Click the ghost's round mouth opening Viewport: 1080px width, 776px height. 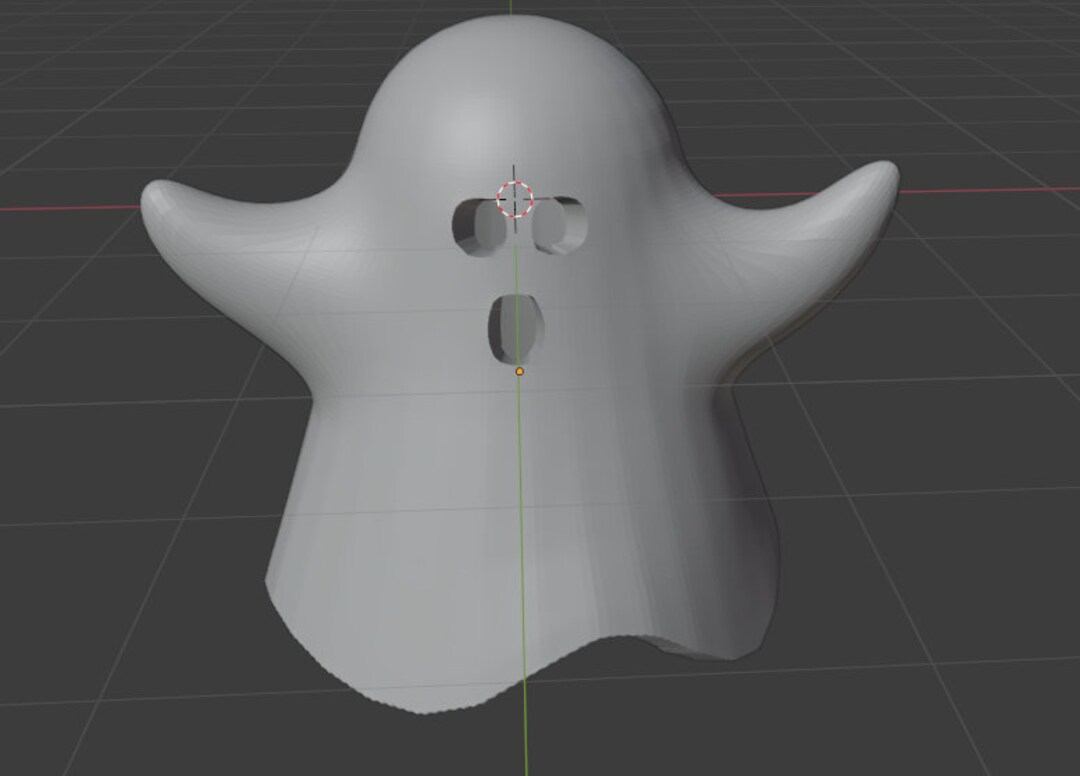pos(514,330)
